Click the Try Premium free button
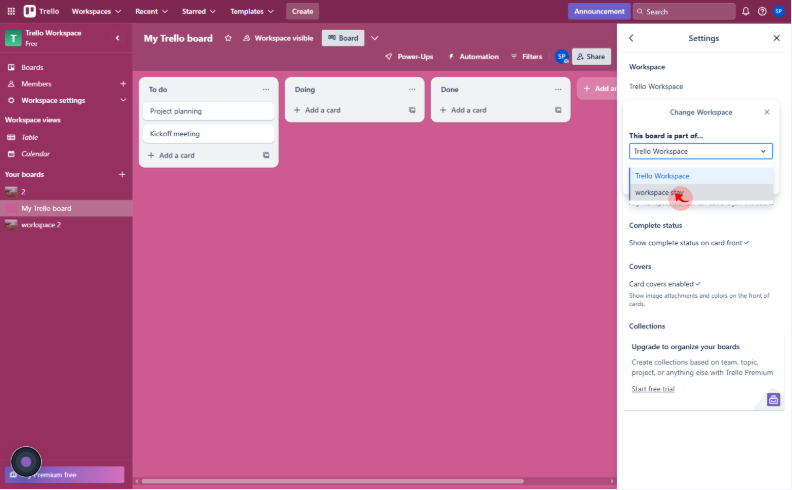The width and height of the screenshot is (792, 490). coord(65,475)
